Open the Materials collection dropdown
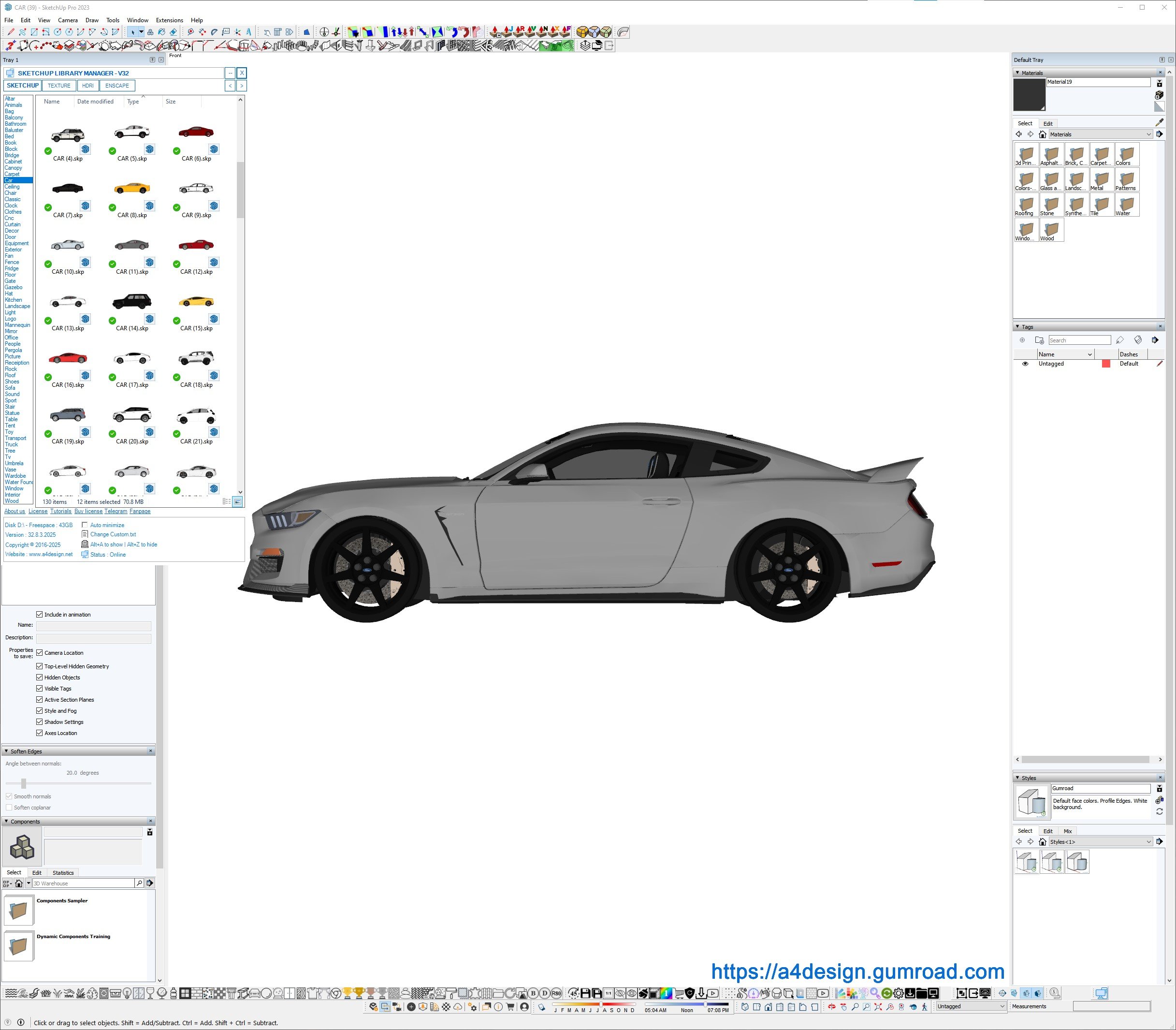Viewport: 1176px width, 1030px height. point(1100,134)
